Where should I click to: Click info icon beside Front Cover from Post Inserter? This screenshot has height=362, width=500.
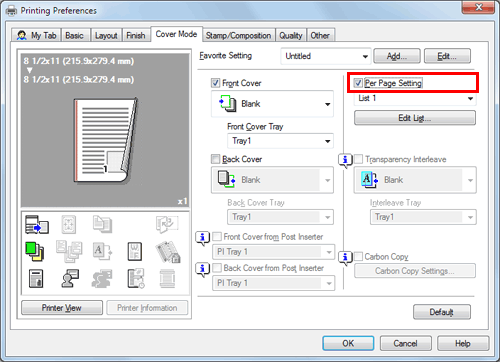(202, 238)
